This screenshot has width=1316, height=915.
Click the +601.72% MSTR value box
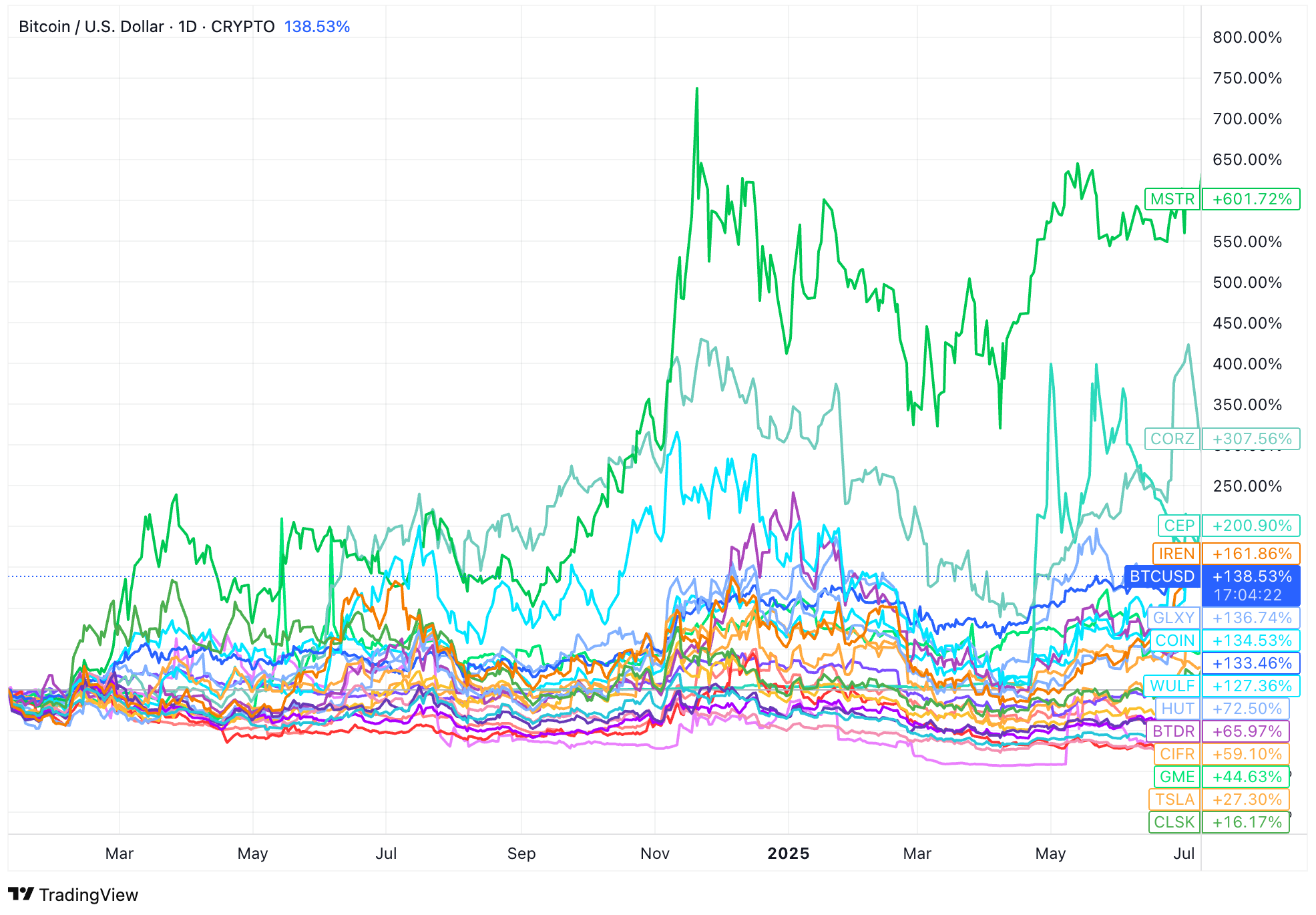pyautogui.click(x=1251, y=199)
